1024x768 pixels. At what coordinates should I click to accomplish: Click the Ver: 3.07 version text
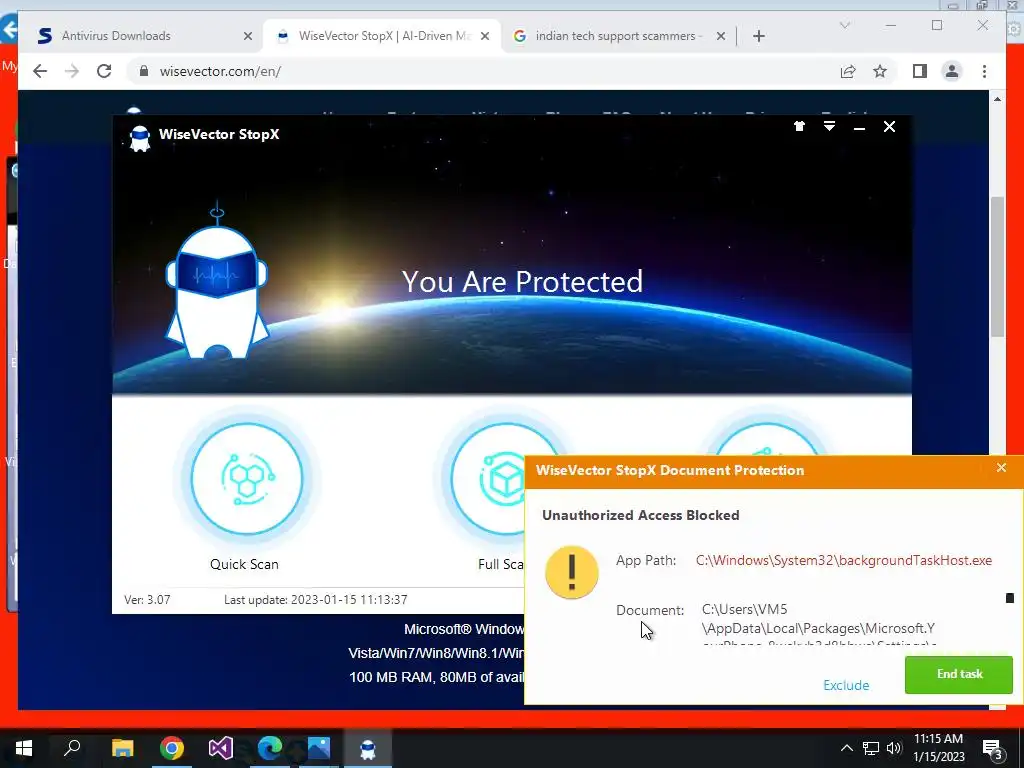point(147,600)
